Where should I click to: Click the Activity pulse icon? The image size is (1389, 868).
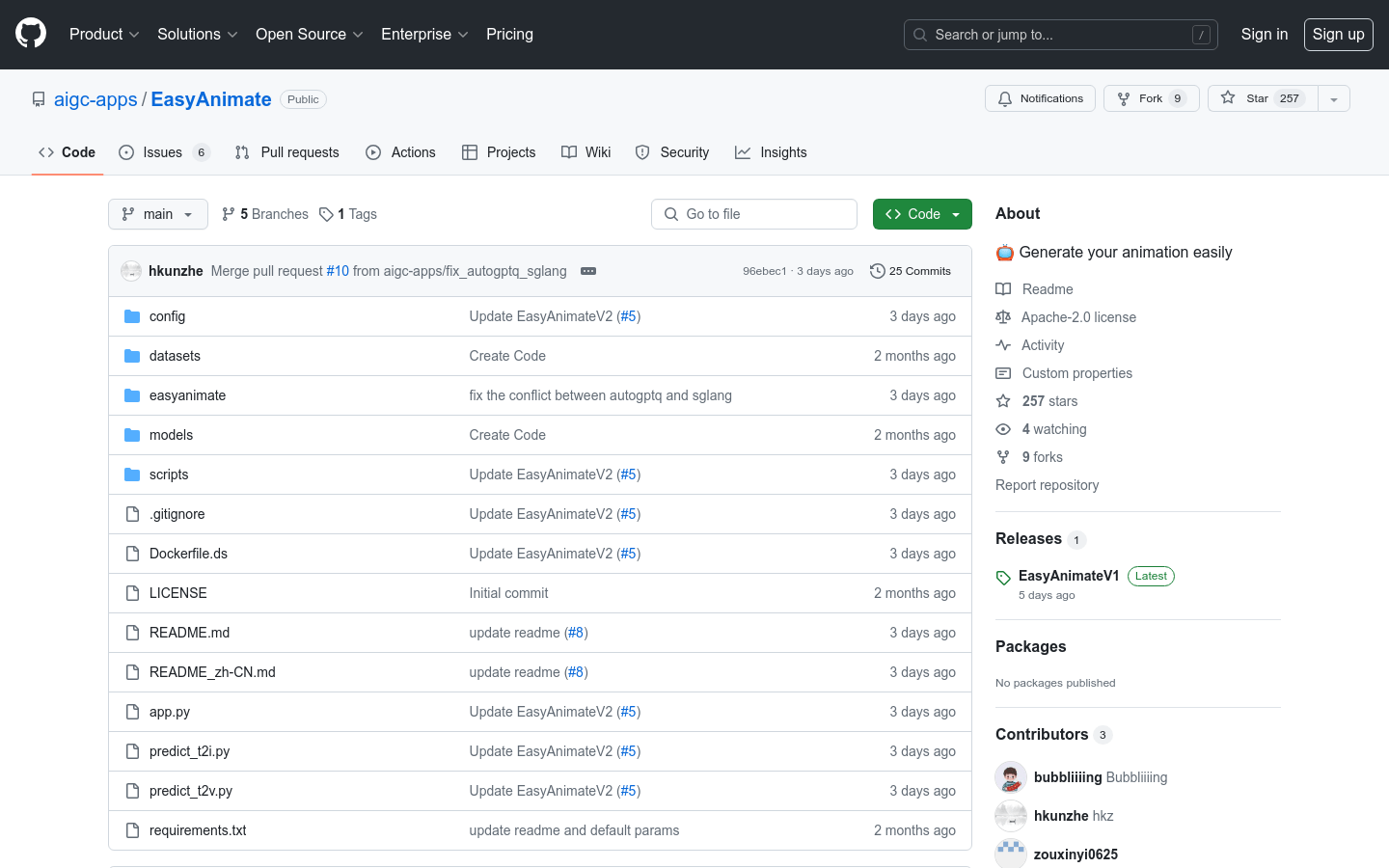1003,345
